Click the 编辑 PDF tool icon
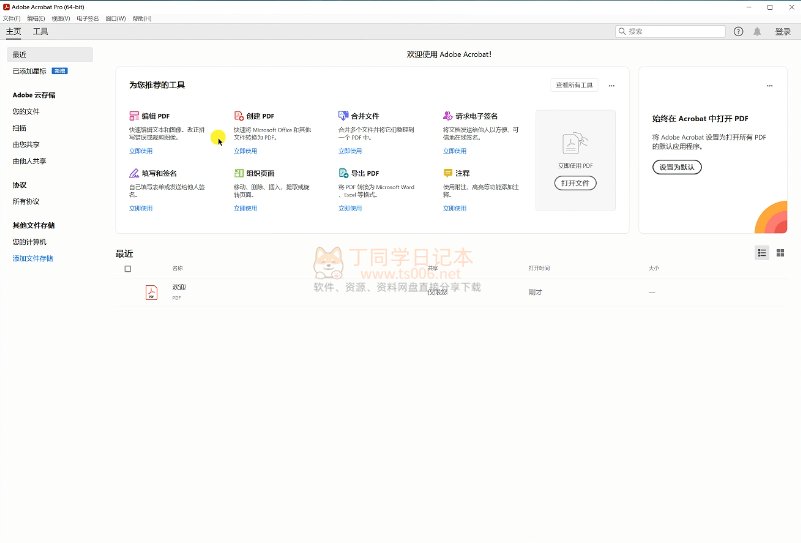The width and height of the screenshot is (801, 543). [134, 116]
